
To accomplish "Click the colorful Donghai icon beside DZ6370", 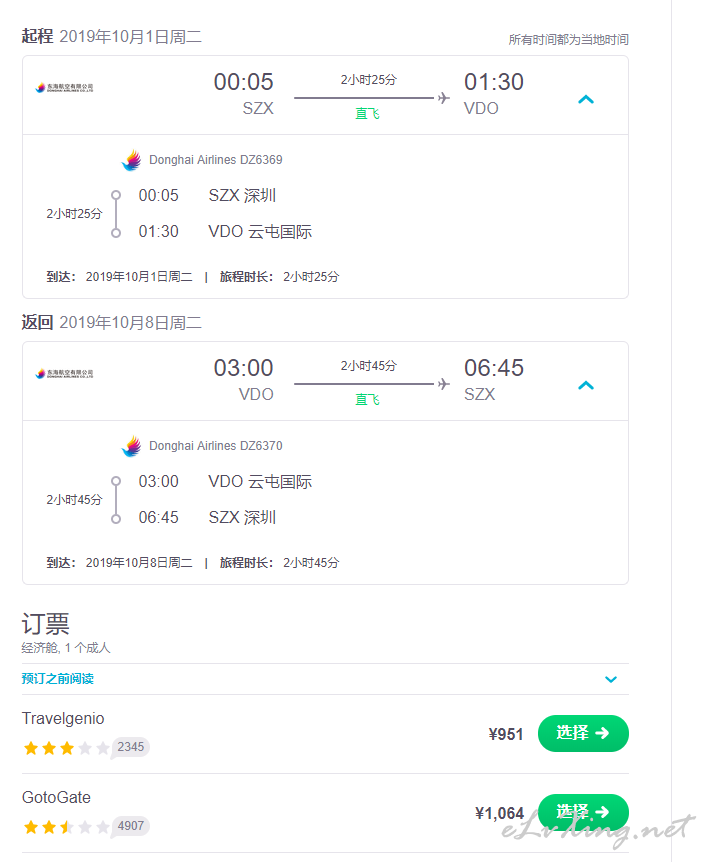I will coord(131,446).
